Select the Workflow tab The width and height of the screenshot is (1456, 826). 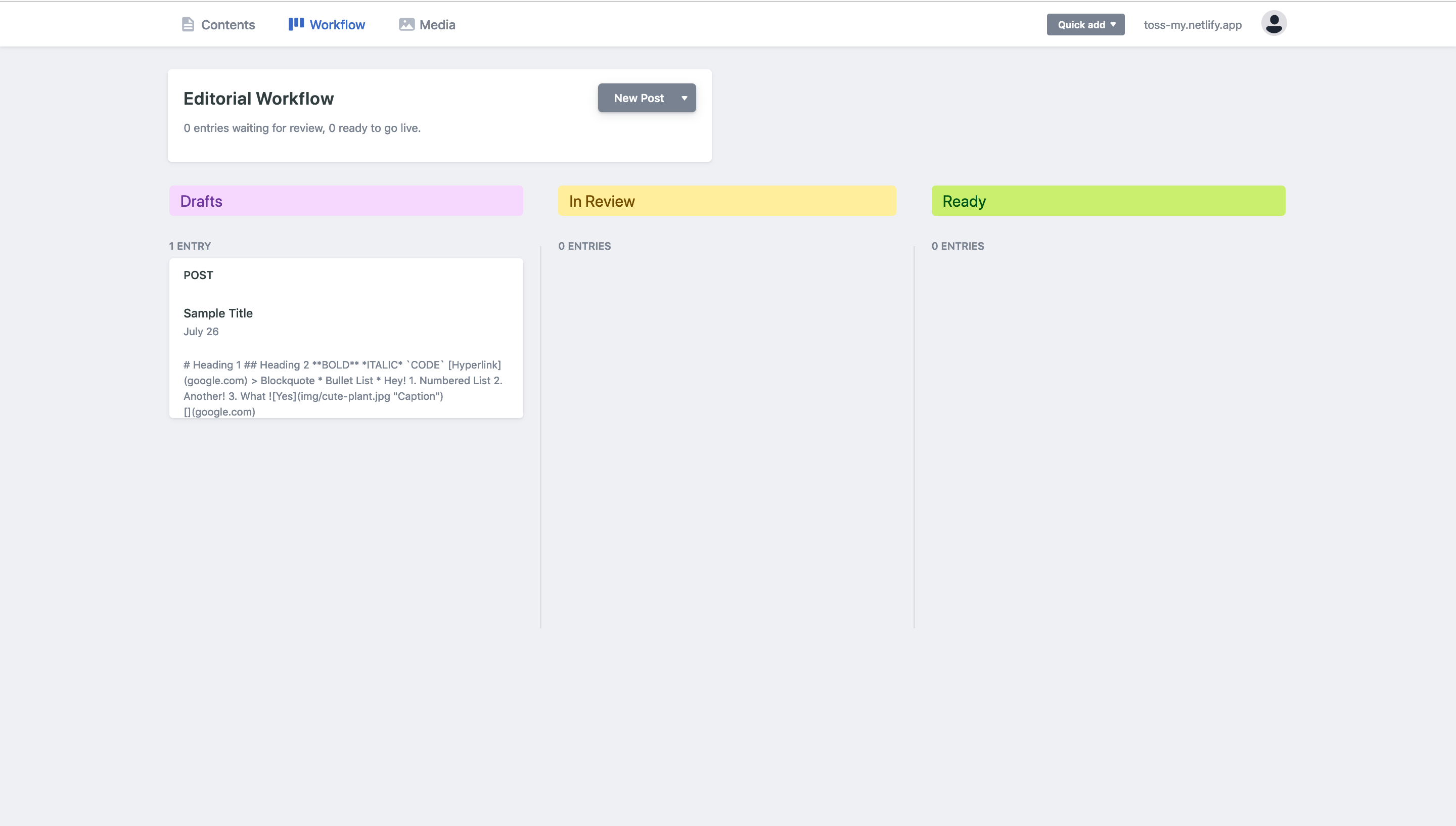[x=338, y=24]
